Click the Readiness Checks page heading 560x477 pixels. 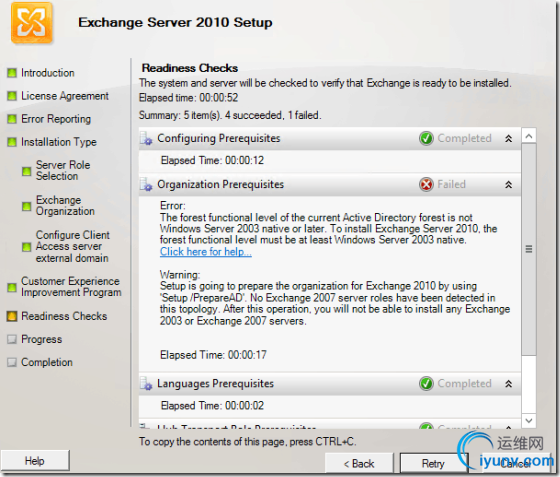[x=190, y=68]
